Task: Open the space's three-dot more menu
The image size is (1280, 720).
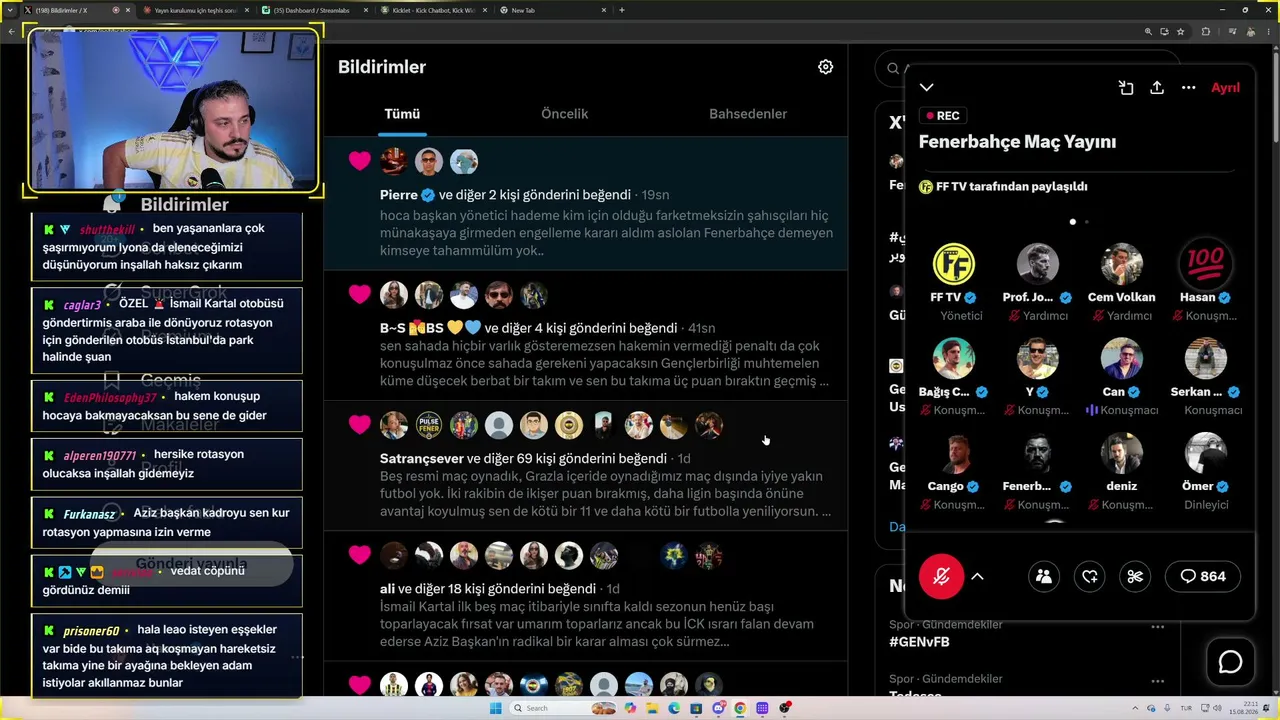Action: (x=1188, y=88)
